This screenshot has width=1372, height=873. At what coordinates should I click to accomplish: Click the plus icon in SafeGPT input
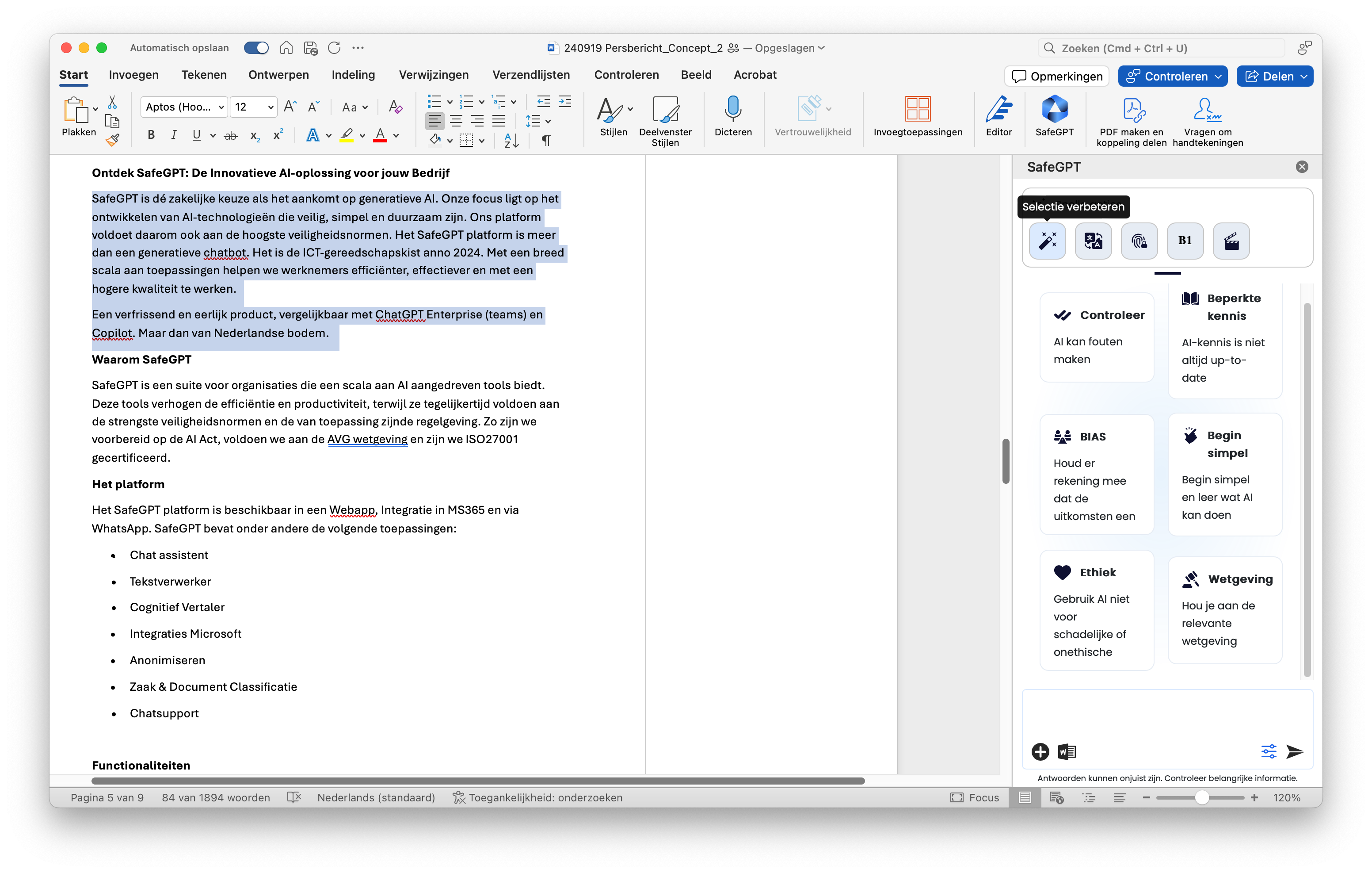click(1040, 751)
